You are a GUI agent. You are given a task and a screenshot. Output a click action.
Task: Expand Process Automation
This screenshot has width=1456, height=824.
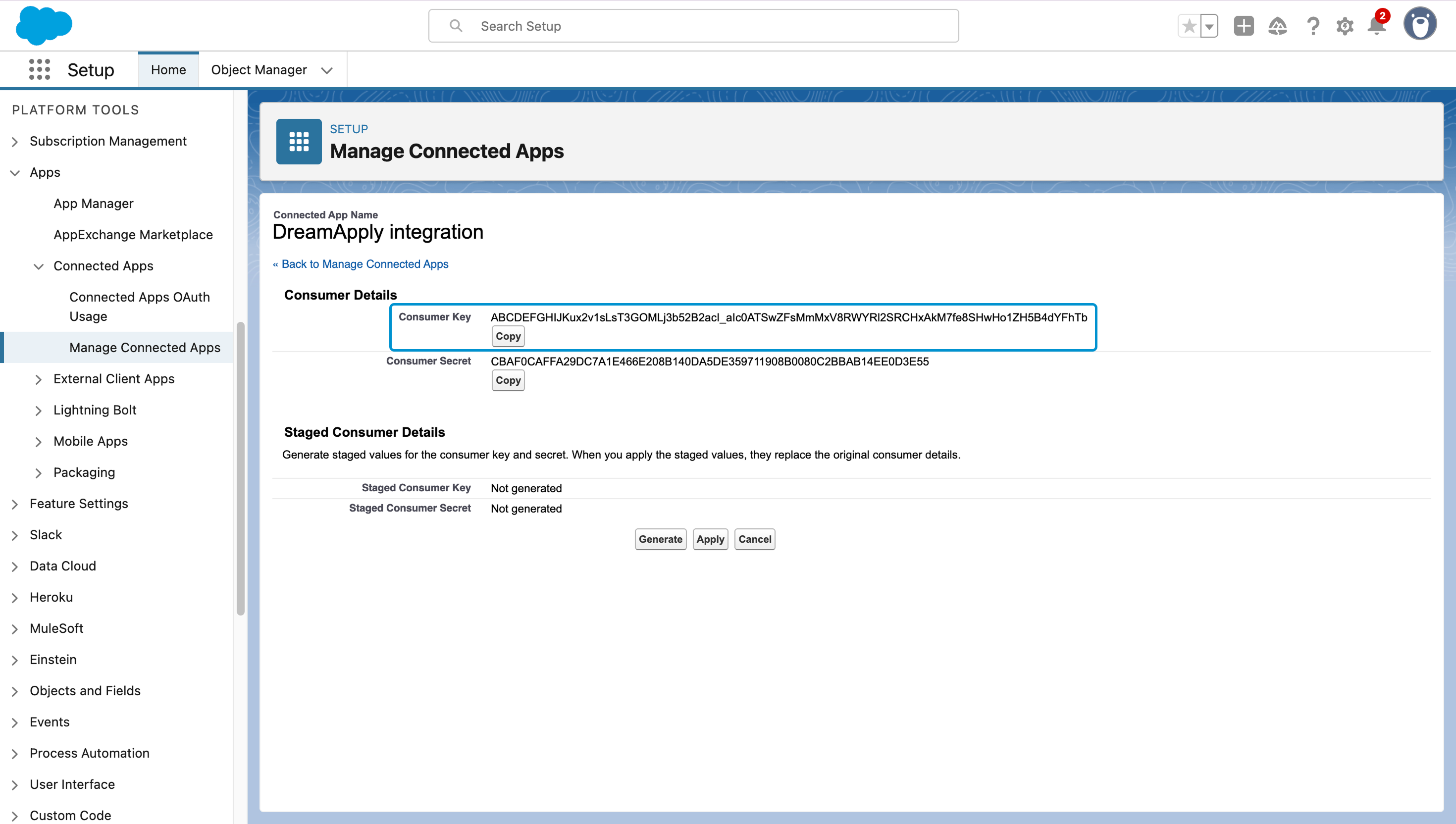(x=15, y=753)
